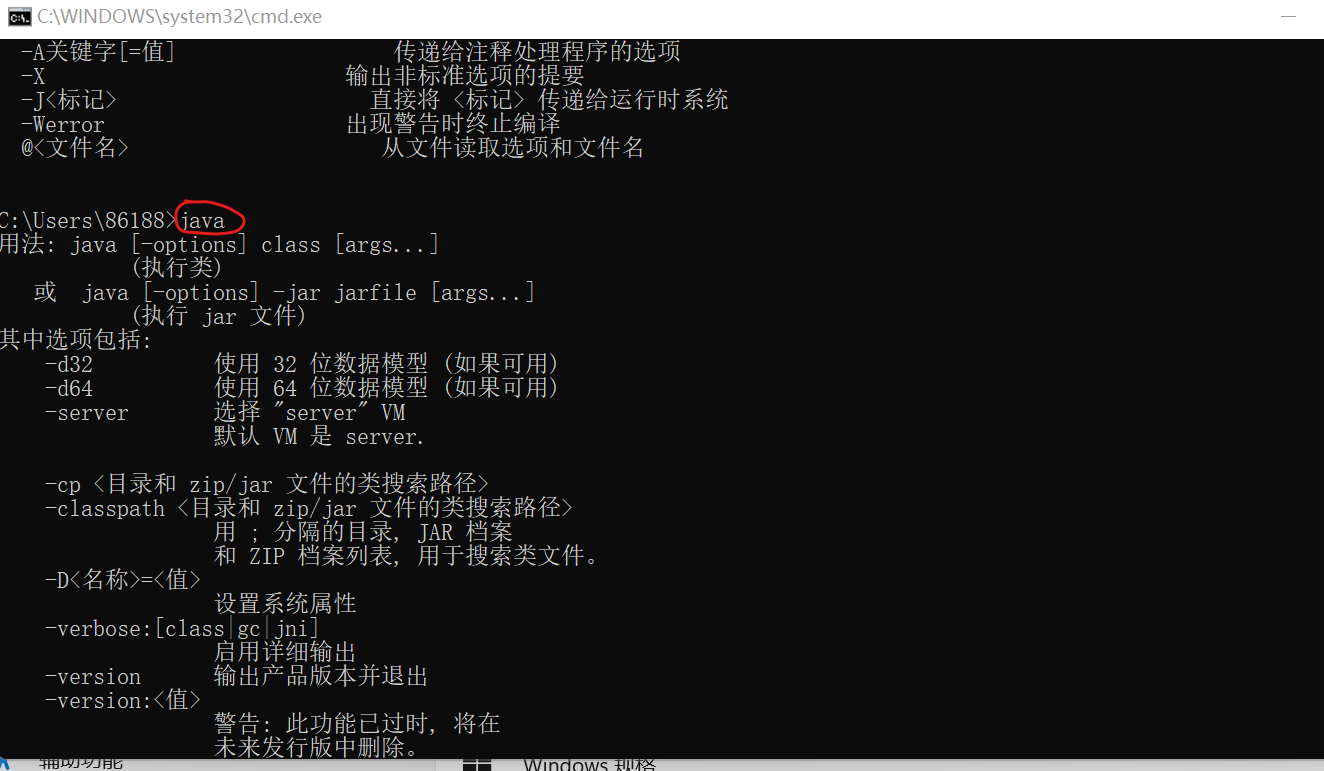The height and width of the screenshot is (771, 1324).
Task: Click the -cp option line
Action: [267, 485]
